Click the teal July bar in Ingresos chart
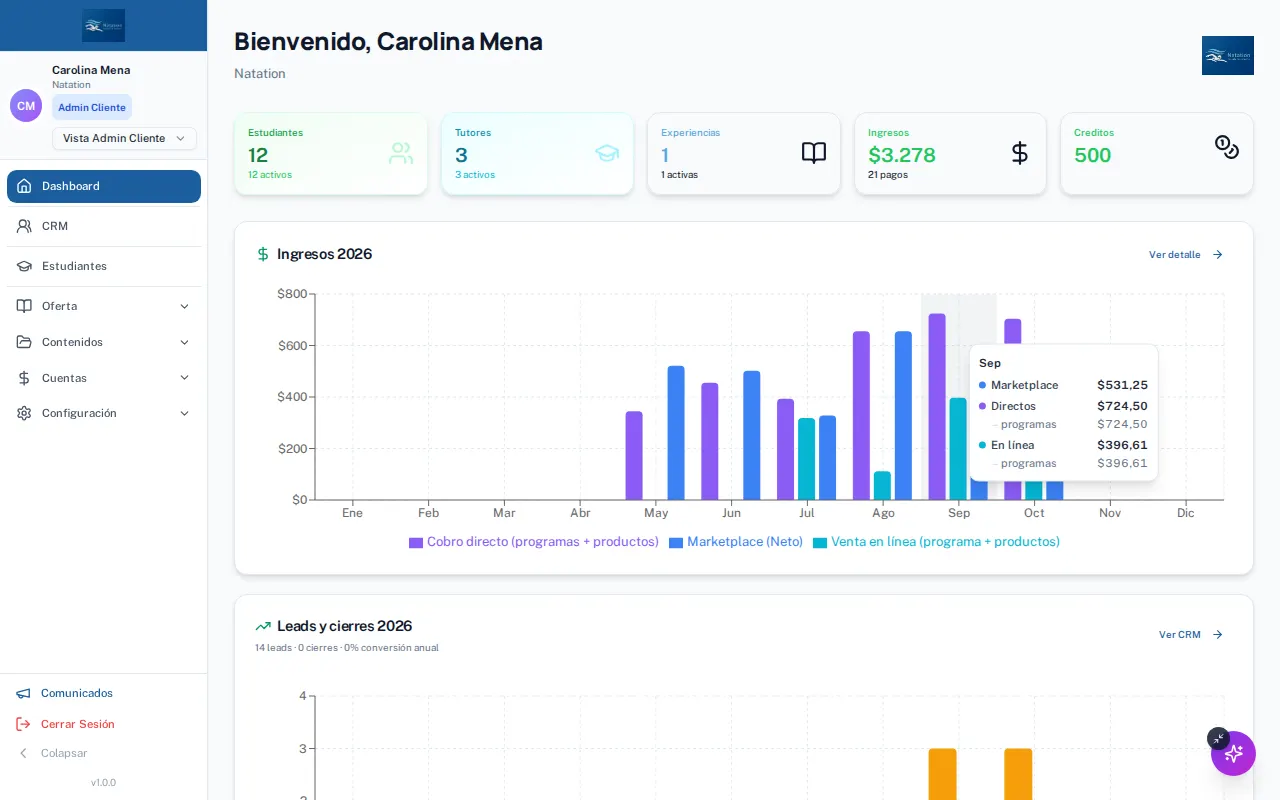Viewport: 1280px width, 800px height. coord(806,459)
